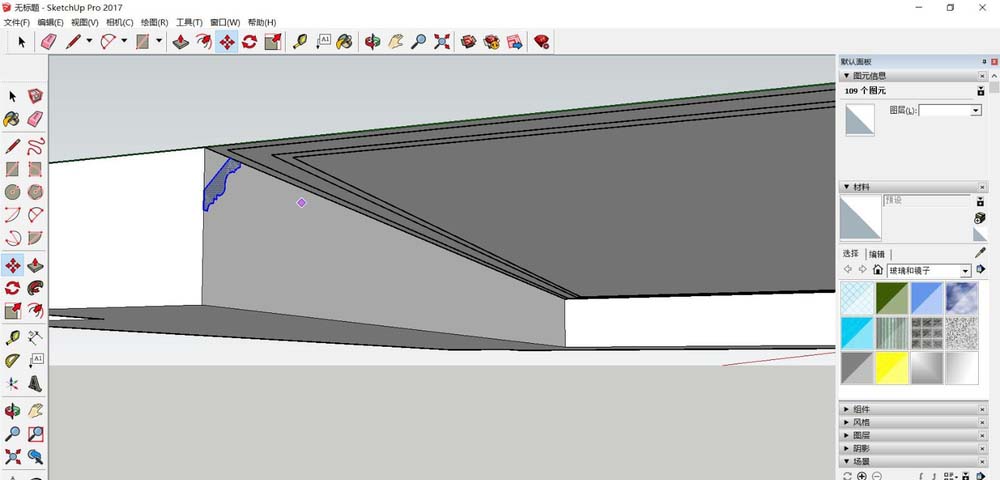Select the Eraser tool in top toolbar
Screen dimensions: 1000x480
pos(48,42)
